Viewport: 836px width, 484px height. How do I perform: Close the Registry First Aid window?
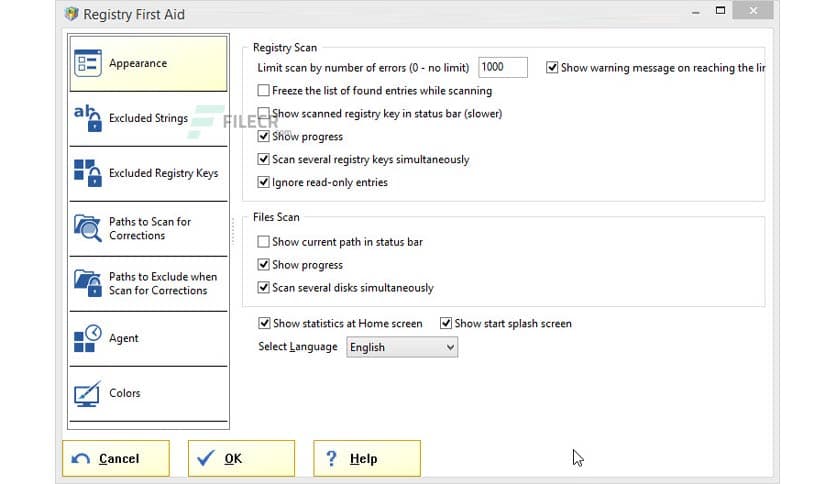coord(753,11)
